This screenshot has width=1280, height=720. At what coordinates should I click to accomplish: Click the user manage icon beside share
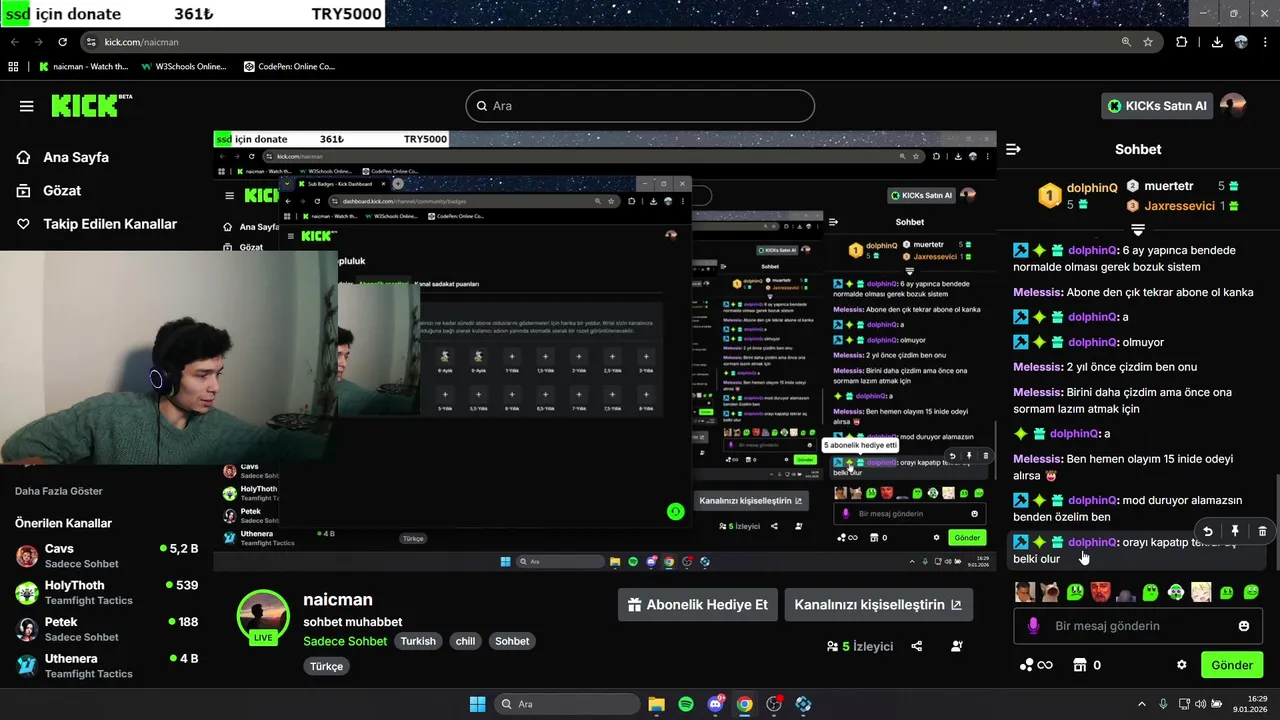[x=957, y=646]
